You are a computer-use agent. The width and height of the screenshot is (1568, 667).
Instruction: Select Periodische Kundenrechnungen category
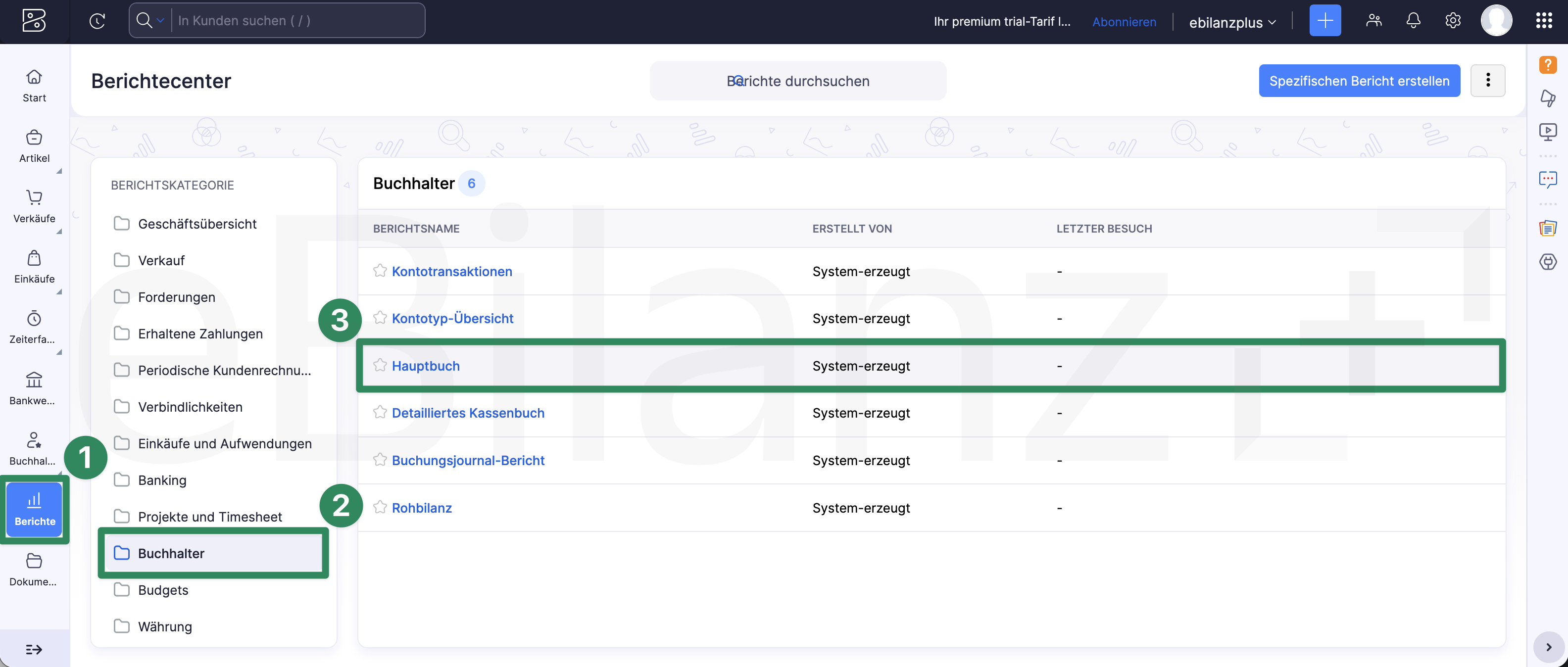213,370
